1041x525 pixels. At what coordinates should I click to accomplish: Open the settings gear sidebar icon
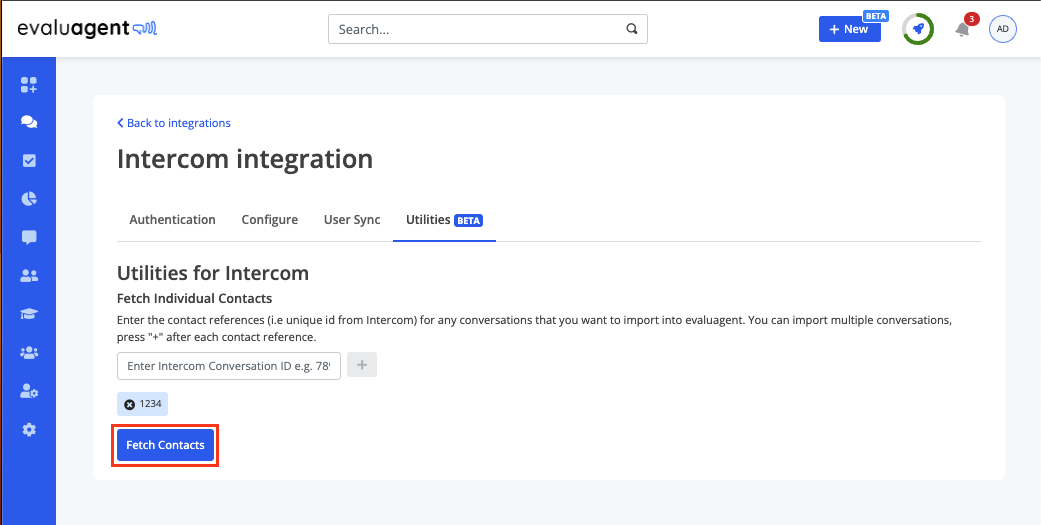pos(29,429)
